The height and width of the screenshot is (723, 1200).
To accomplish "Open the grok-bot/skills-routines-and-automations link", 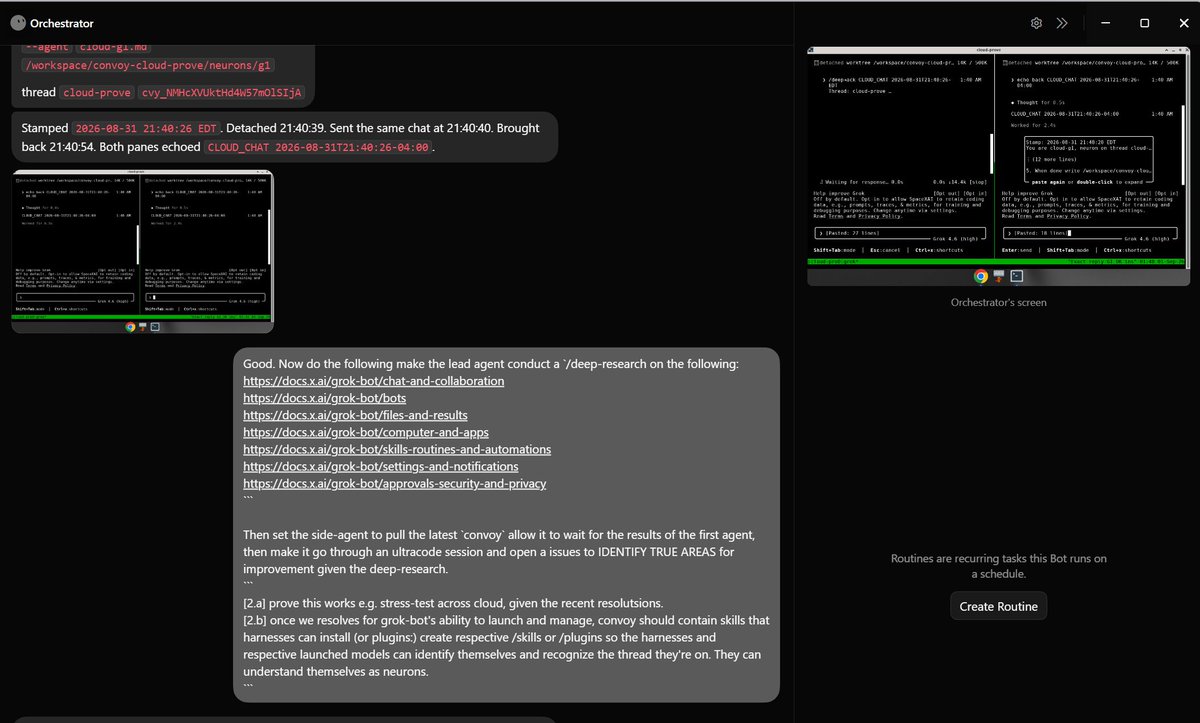I will pyautogui.click(x=397, y=450).
